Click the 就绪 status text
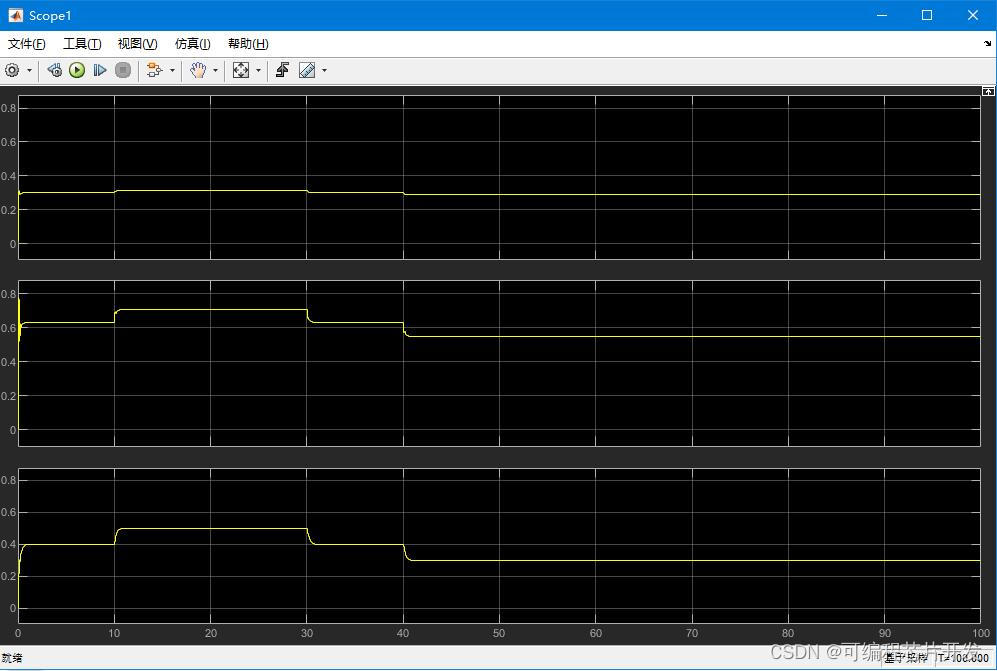This screenshot has height=671, width=997. tap(11, 658)
